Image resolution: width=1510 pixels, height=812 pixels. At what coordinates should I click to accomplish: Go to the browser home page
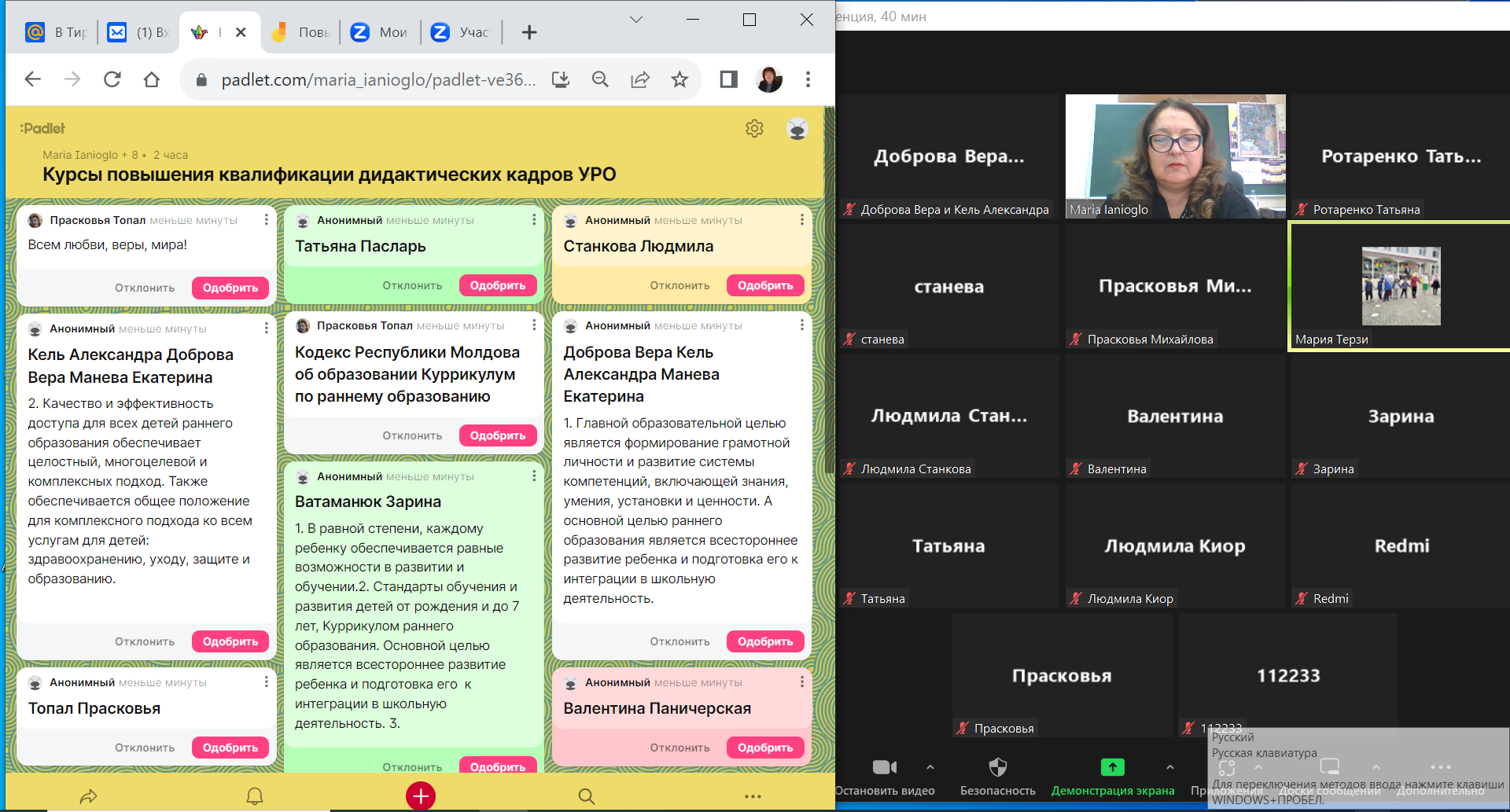point(152,79)
